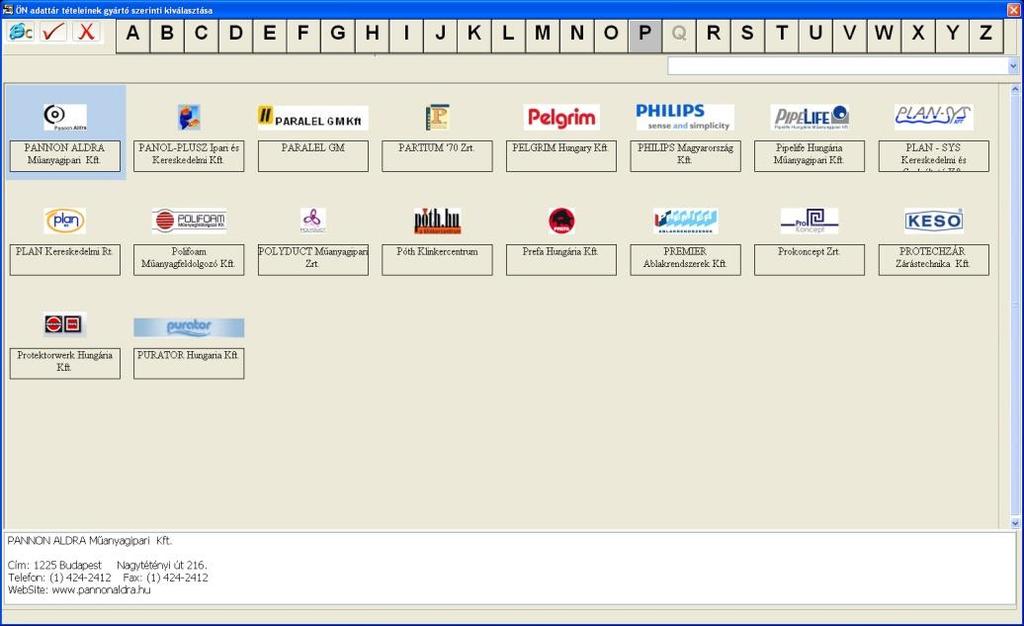The image size is (1024, 626).
Task: Click the scroll up arrow of manufacturer list
Action: click(1015, 89)
